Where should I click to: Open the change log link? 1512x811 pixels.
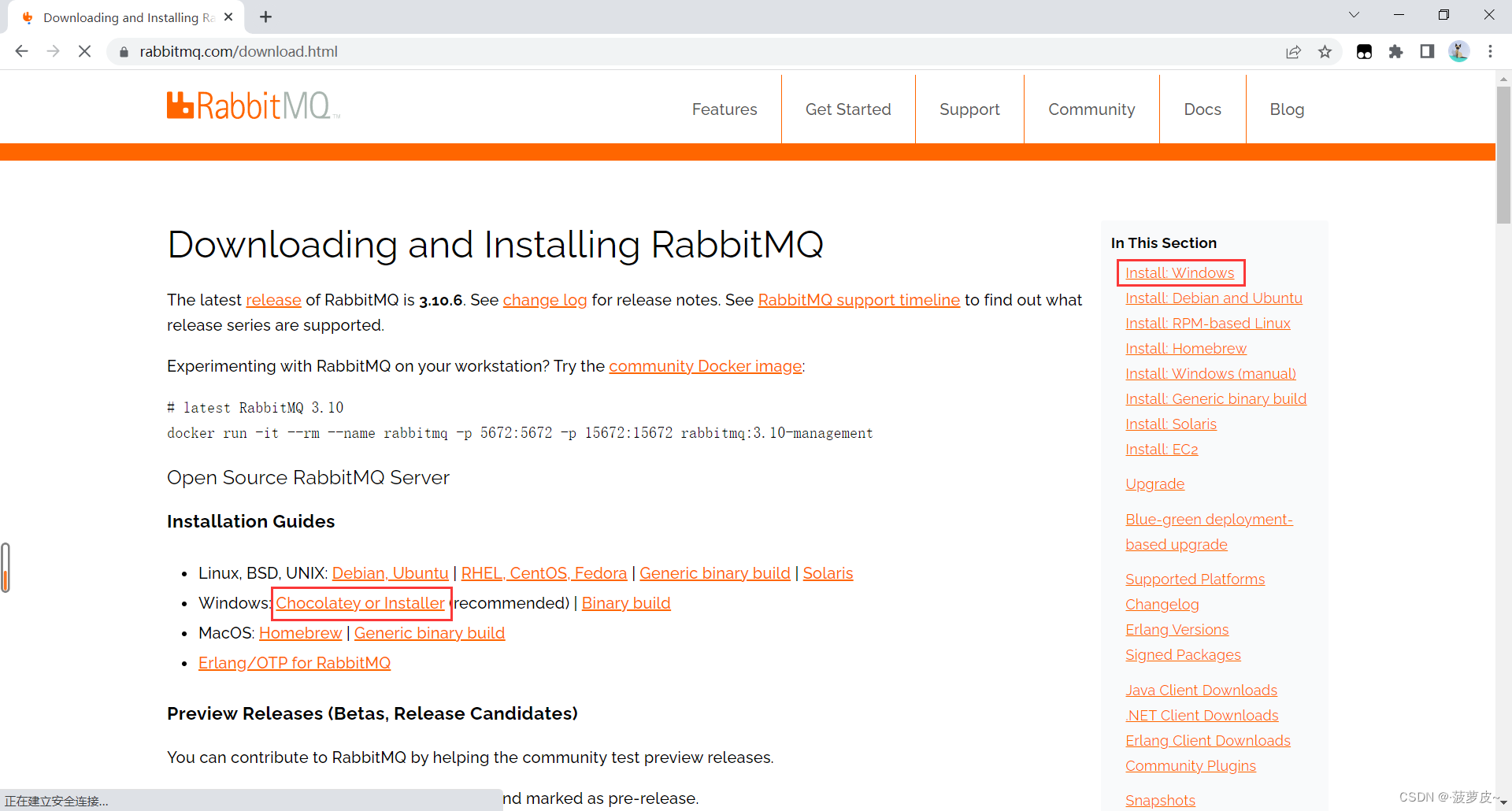tap(545, 300)
